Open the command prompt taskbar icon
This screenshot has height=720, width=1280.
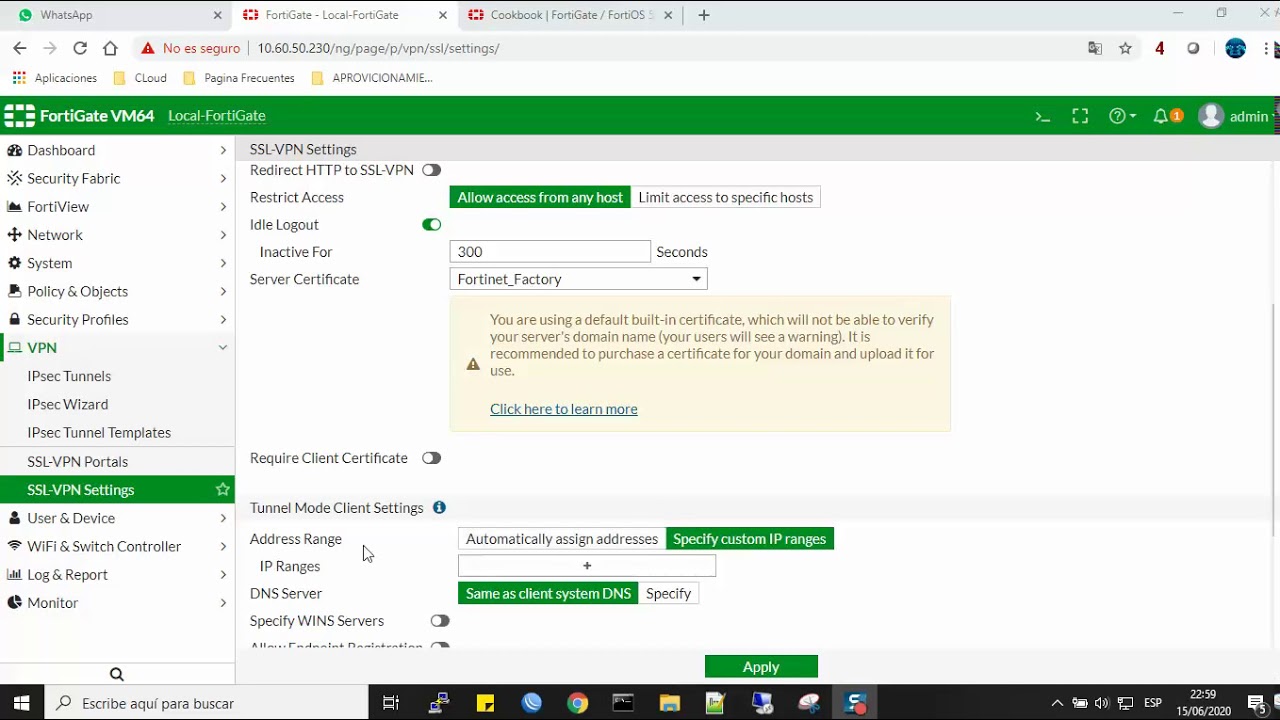(x=623, y=703)
